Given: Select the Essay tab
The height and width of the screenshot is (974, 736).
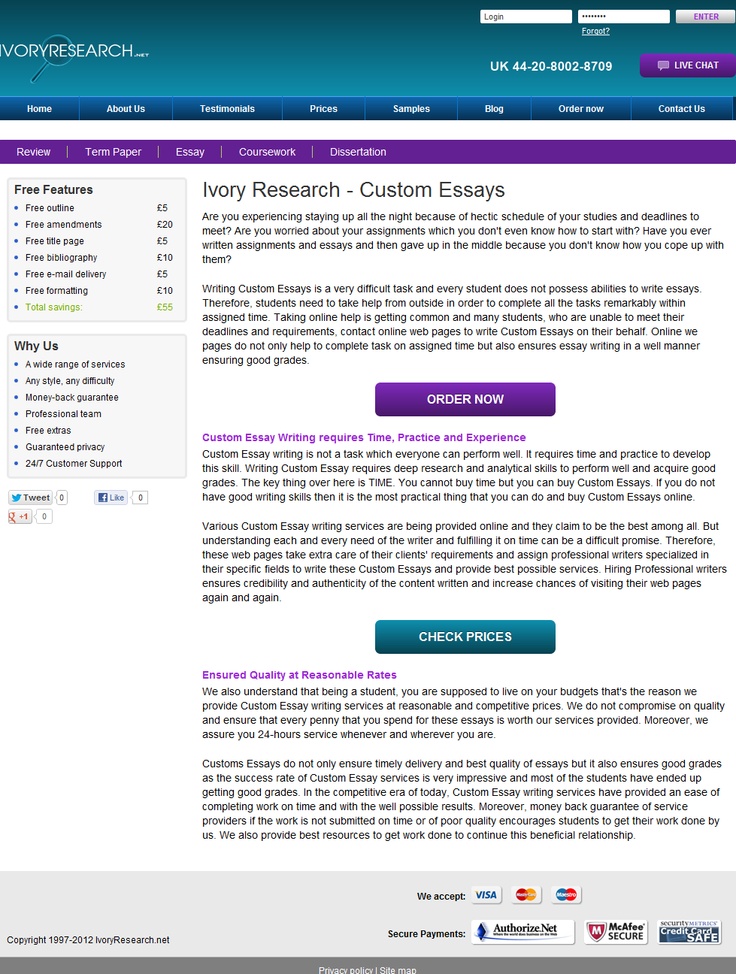Looking at the screenshot, I should [190, 152].
